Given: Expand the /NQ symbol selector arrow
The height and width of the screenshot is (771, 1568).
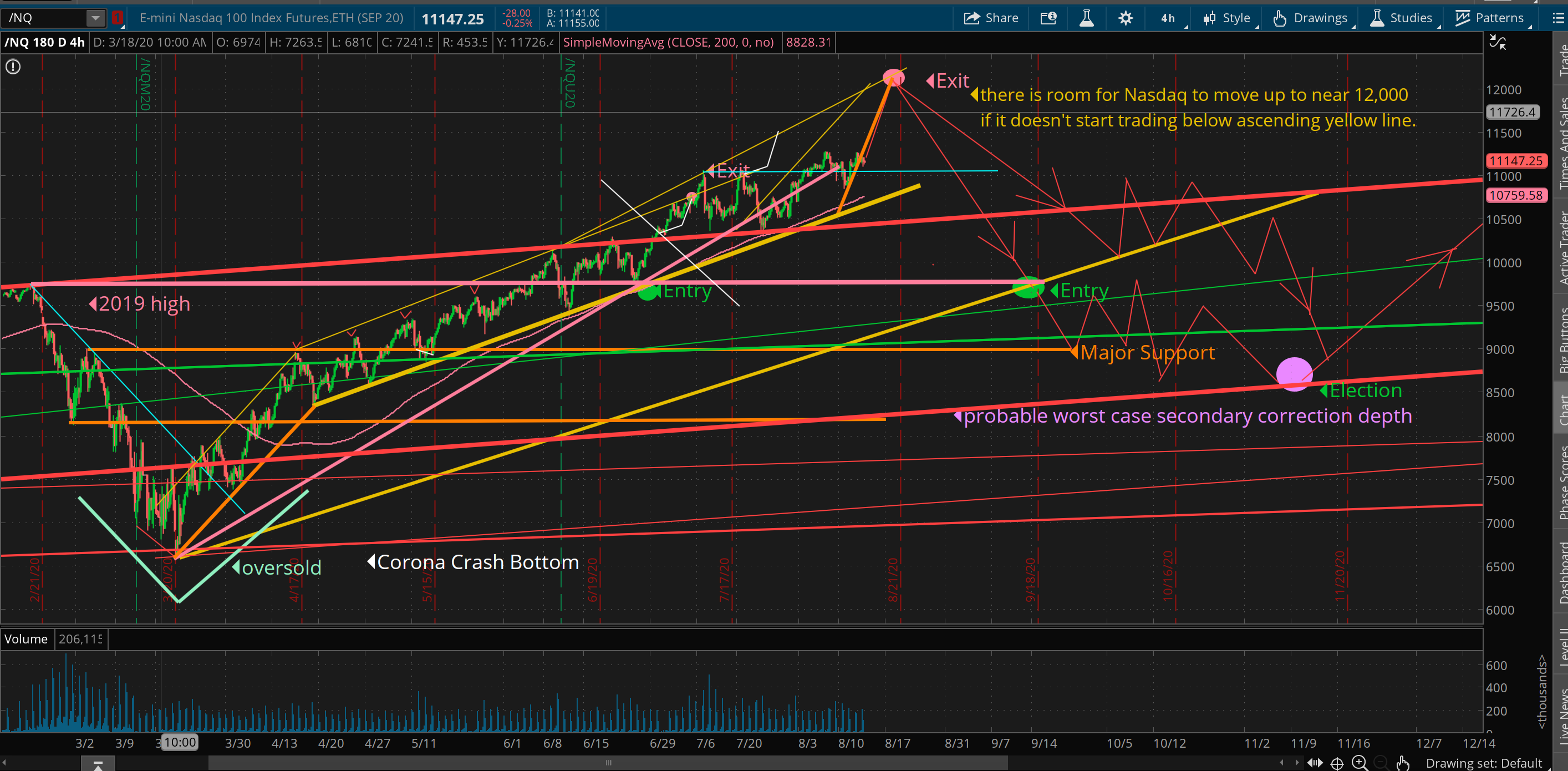Looking at the screenshot, I should coord(95,18).
